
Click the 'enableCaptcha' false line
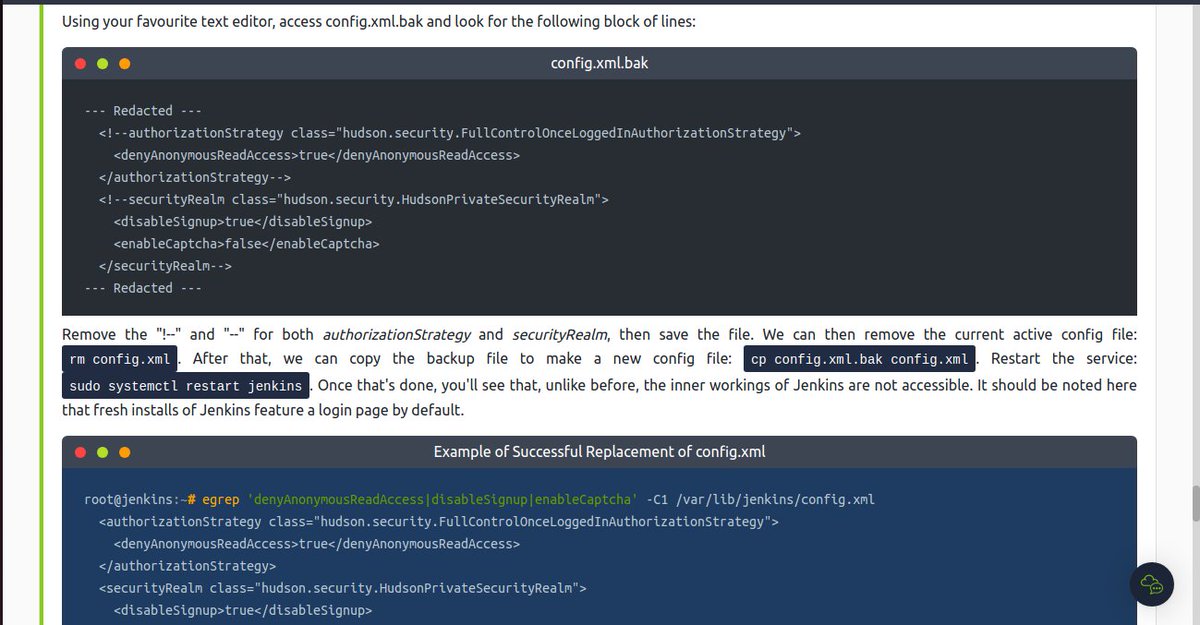(x=246, y=243)
